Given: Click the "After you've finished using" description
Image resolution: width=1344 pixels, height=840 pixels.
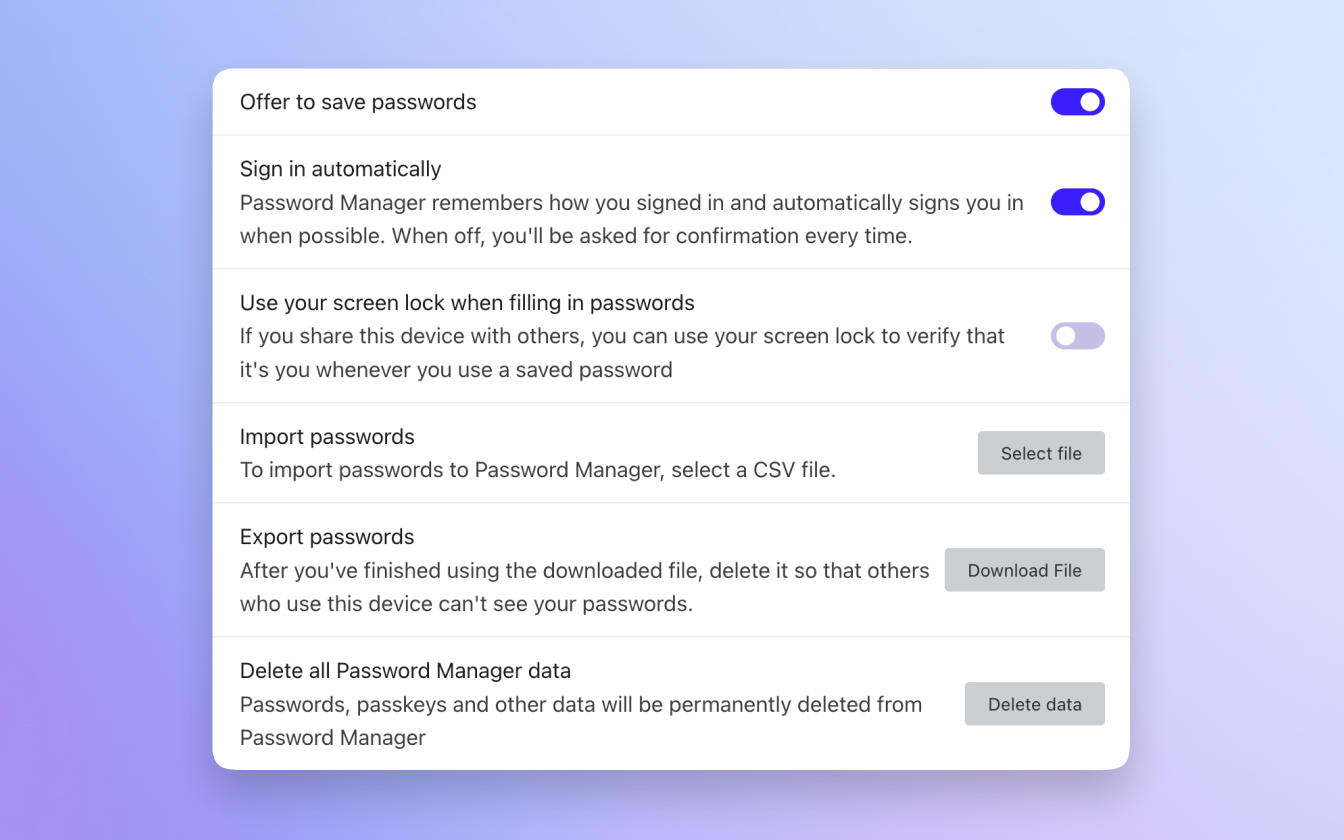Looking at the screenshot, I should 584,571.
